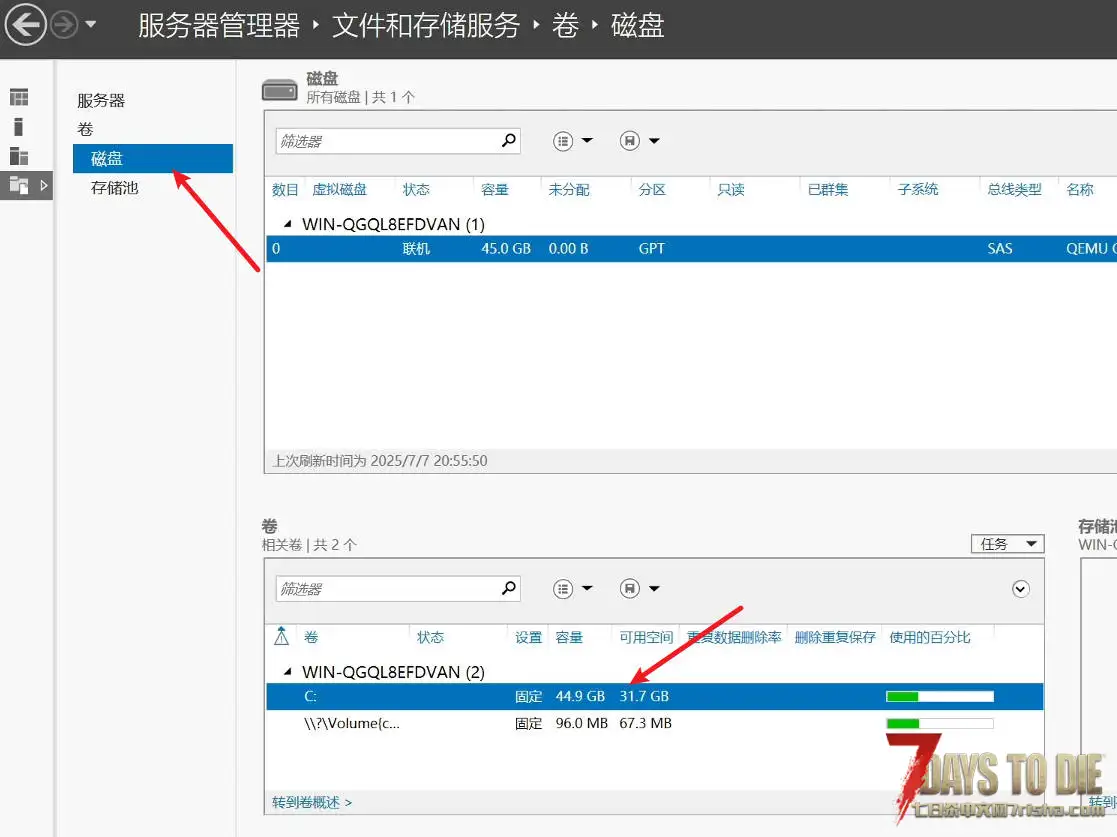The height and width of the screenshot is (837, 1117).
Task: Select 存储池 in navigation pane
Action: [x=115, y=187]
